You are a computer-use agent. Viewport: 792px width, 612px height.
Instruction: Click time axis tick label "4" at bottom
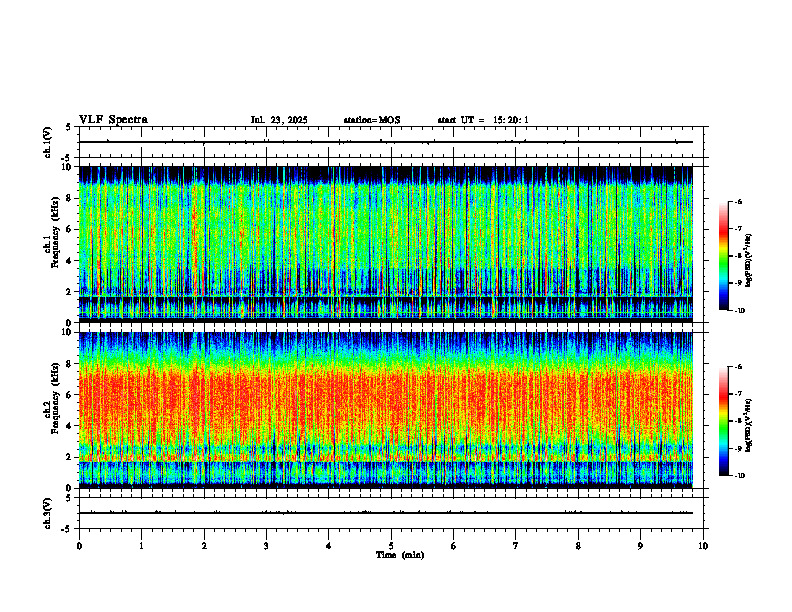pos(329,546)
